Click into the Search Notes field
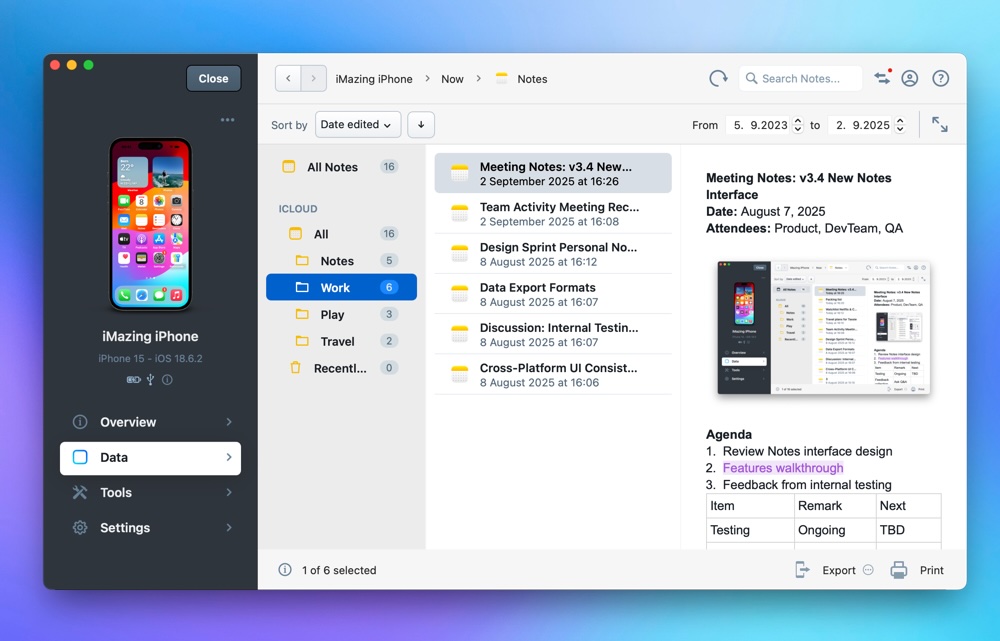This screenshot has height=641, width=1000. (x=800, y=78)
